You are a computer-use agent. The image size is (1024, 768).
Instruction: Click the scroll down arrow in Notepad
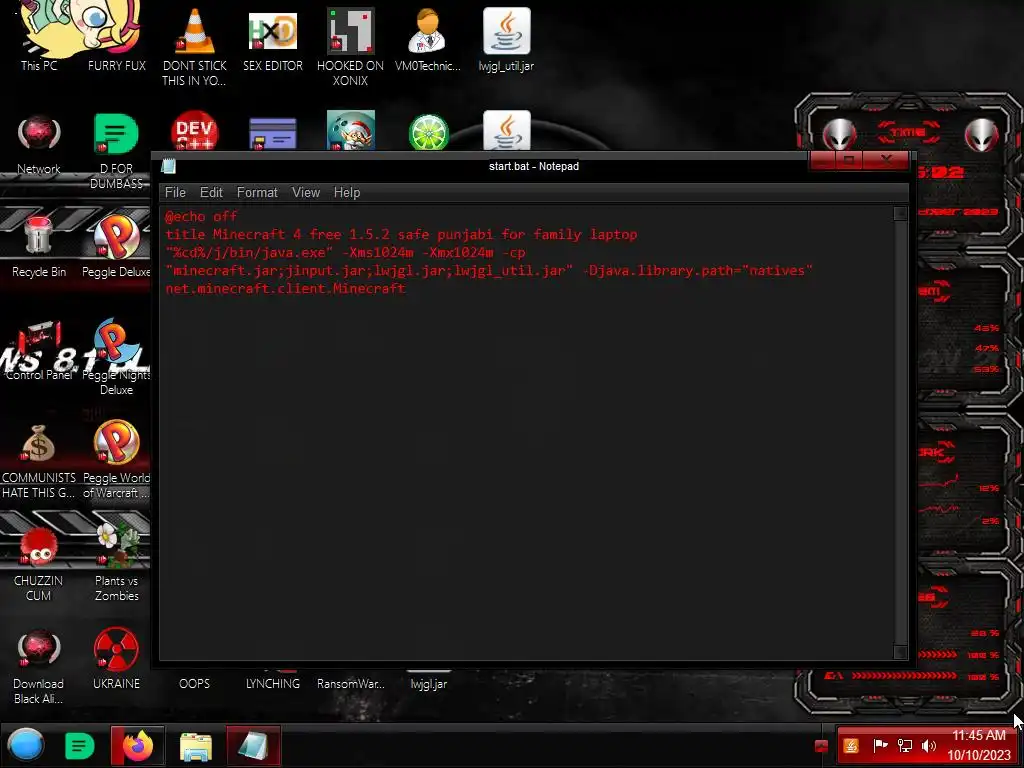click(900, 652)
